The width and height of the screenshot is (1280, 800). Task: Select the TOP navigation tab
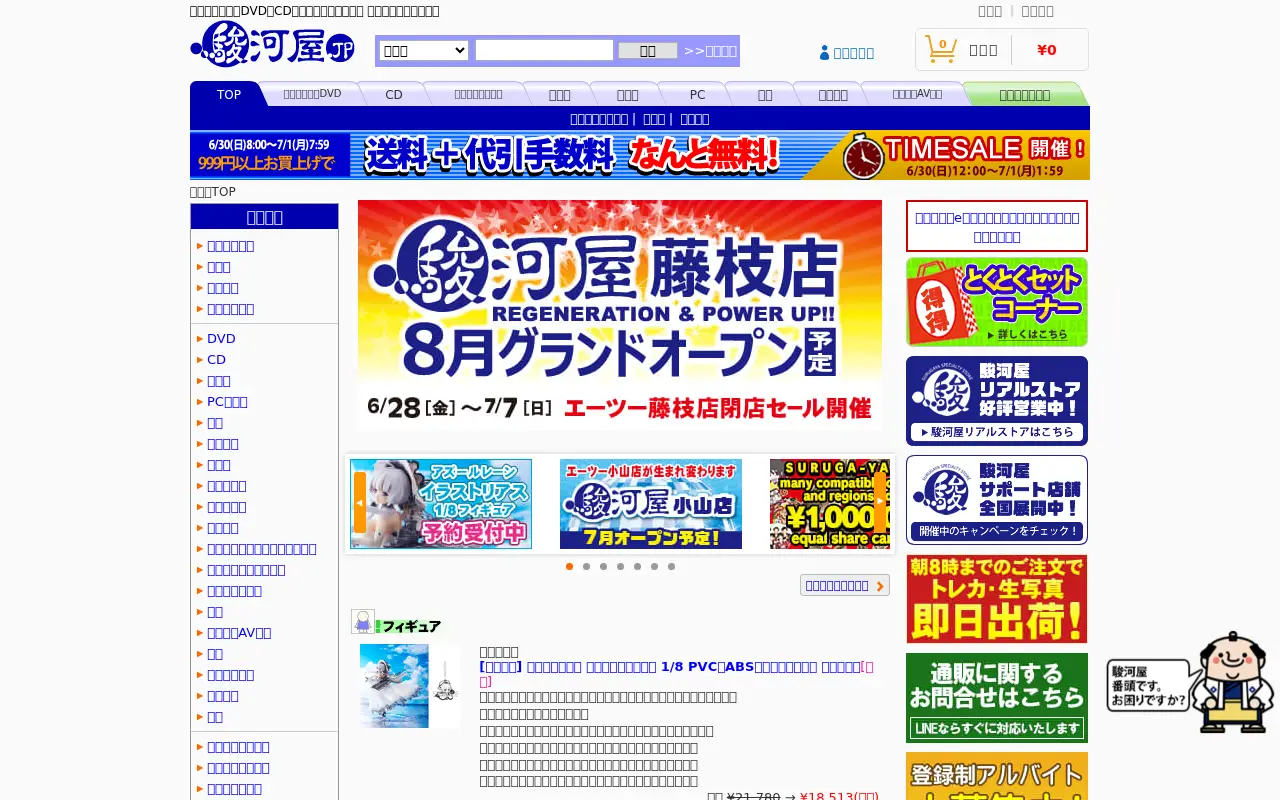[x=229, y=94]
